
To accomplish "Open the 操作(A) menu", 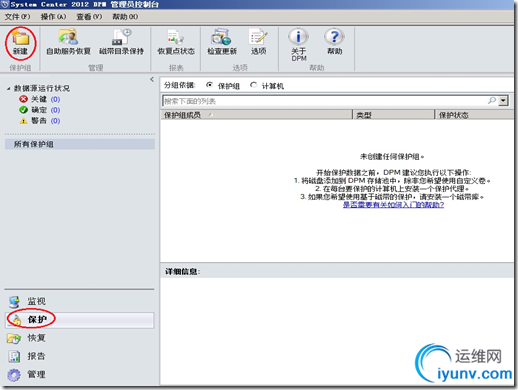I will [x=53, y=17].
